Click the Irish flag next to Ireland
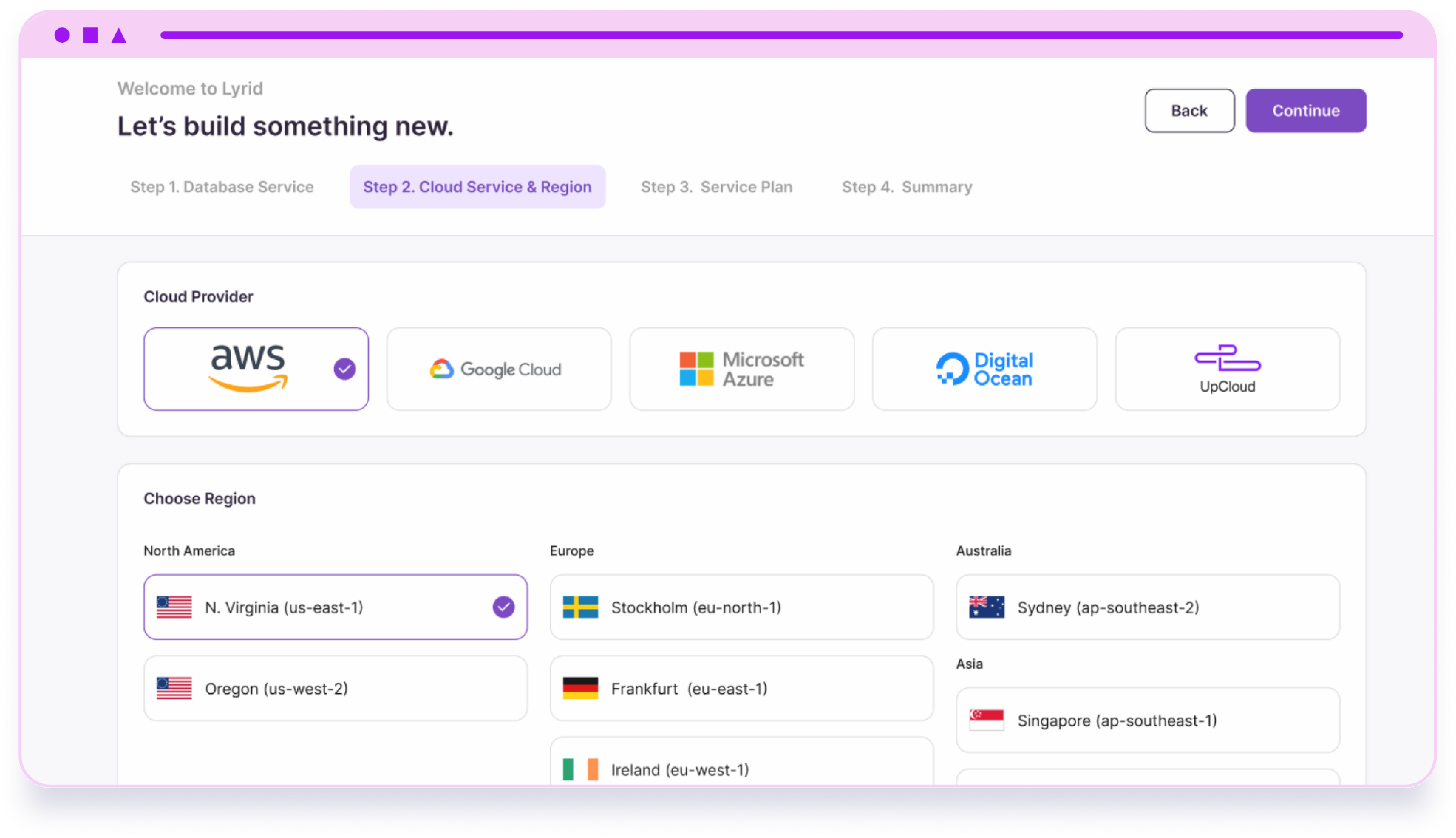This screenshot has width=1456, height=838. click(581, 769)
